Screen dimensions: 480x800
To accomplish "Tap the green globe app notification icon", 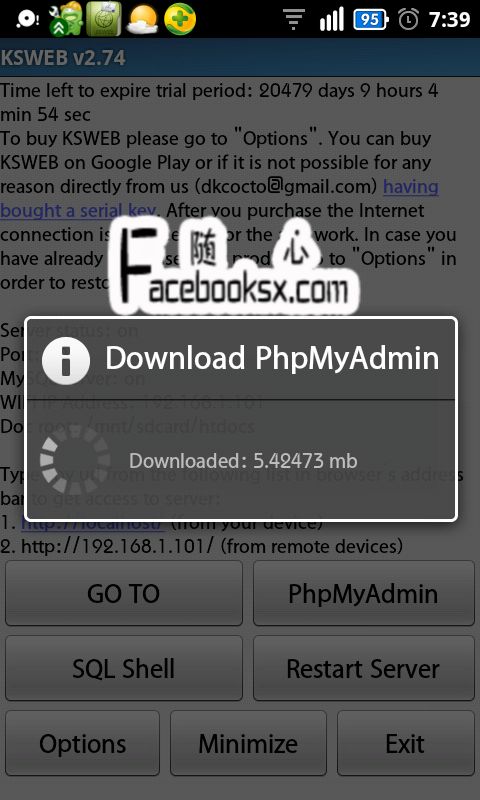I will coord(104,19).
